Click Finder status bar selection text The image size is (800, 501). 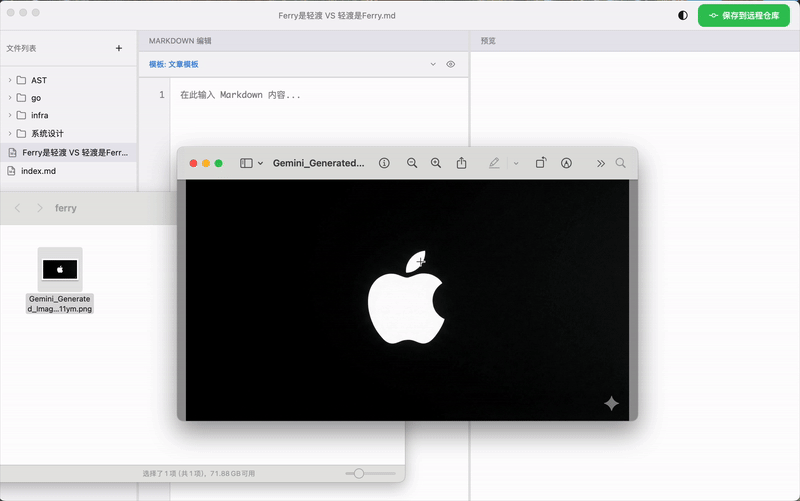pyautogui.click(x=199, y=473)
